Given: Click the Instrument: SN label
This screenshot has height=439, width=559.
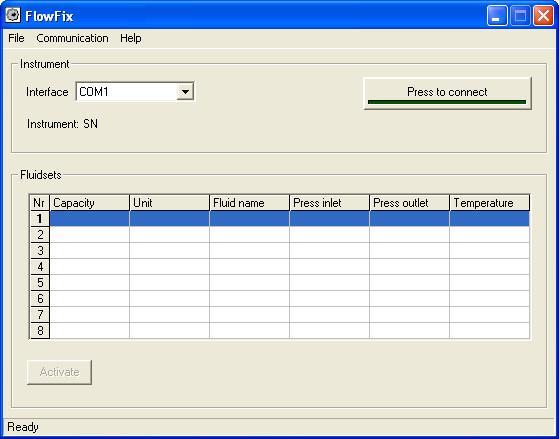Looking at the screenshot, I should pos(62,124).
